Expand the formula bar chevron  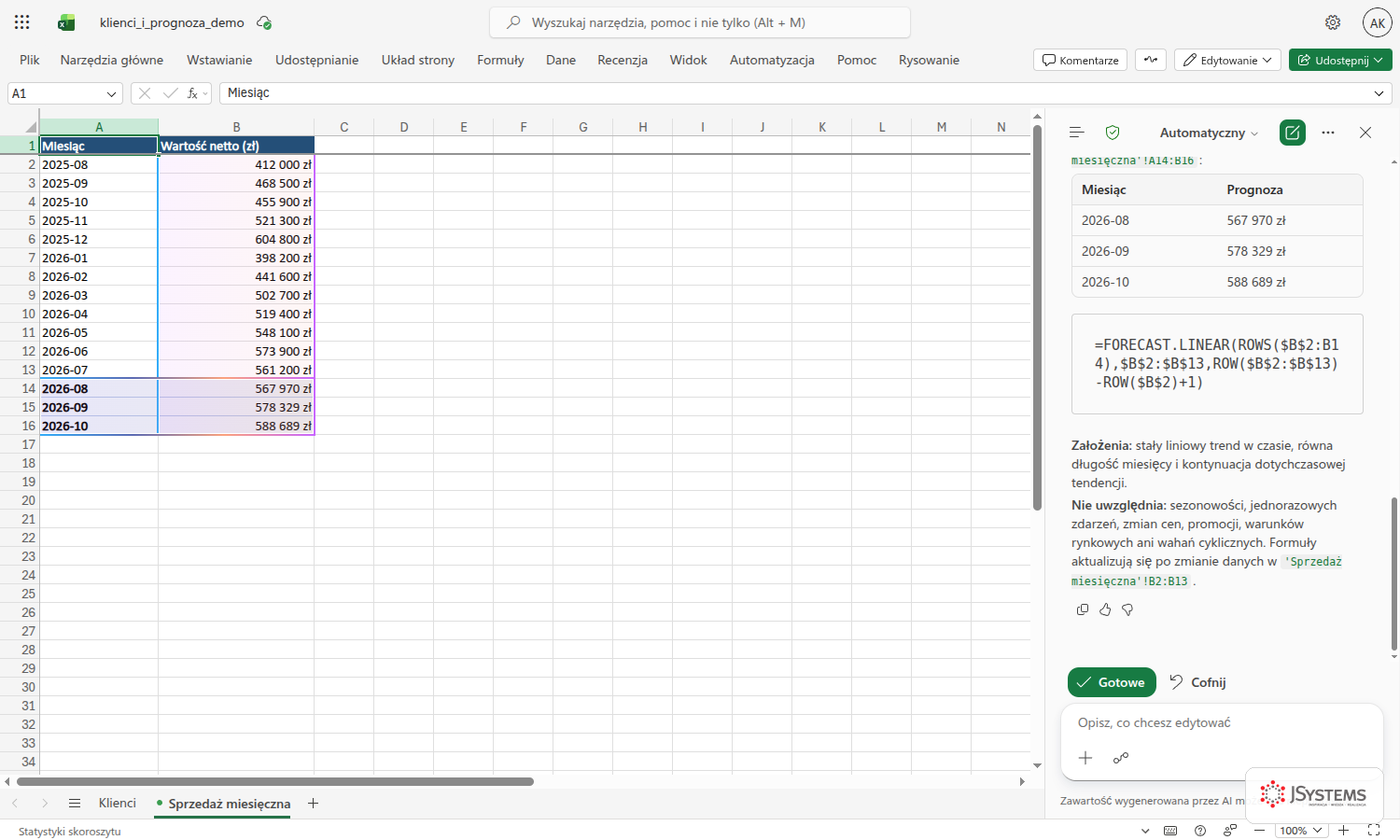[x=1379, y=93]
